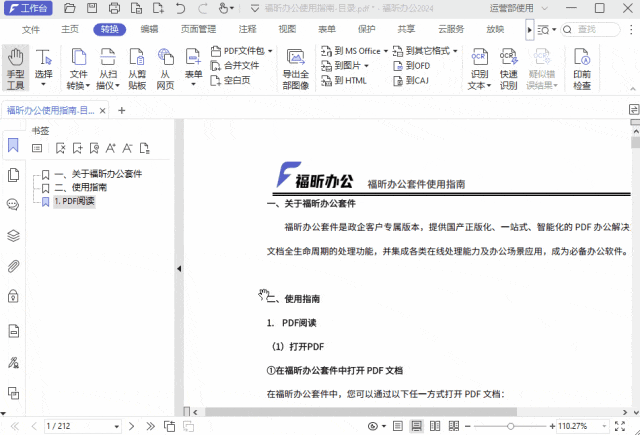
Task: Open the layers sidebar icon
Action: click(13, 235)
